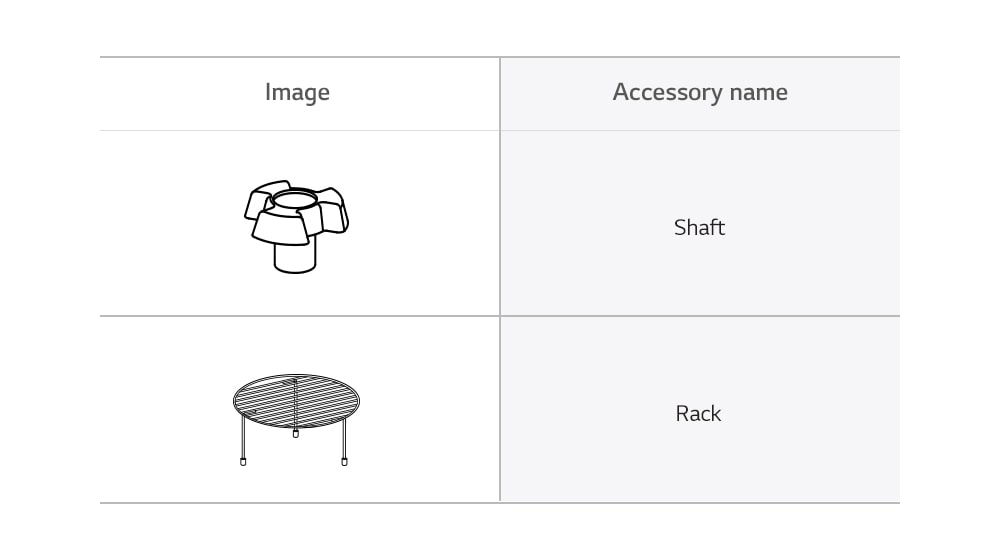Click the "Shaft" accessory name
This screenshot has width=1000, height=560.
click(x=699, y=227)
